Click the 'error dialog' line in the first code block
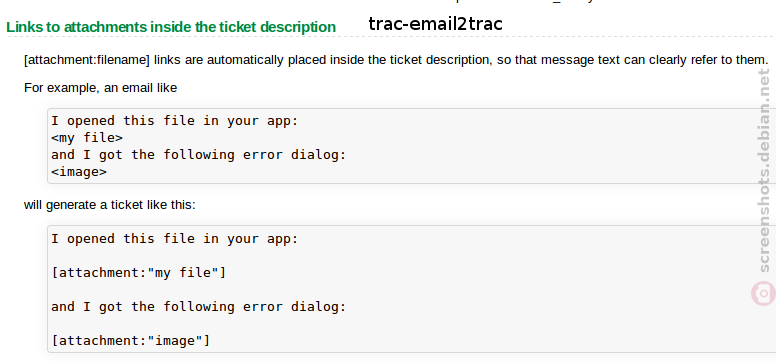 [x=198, y=155]
